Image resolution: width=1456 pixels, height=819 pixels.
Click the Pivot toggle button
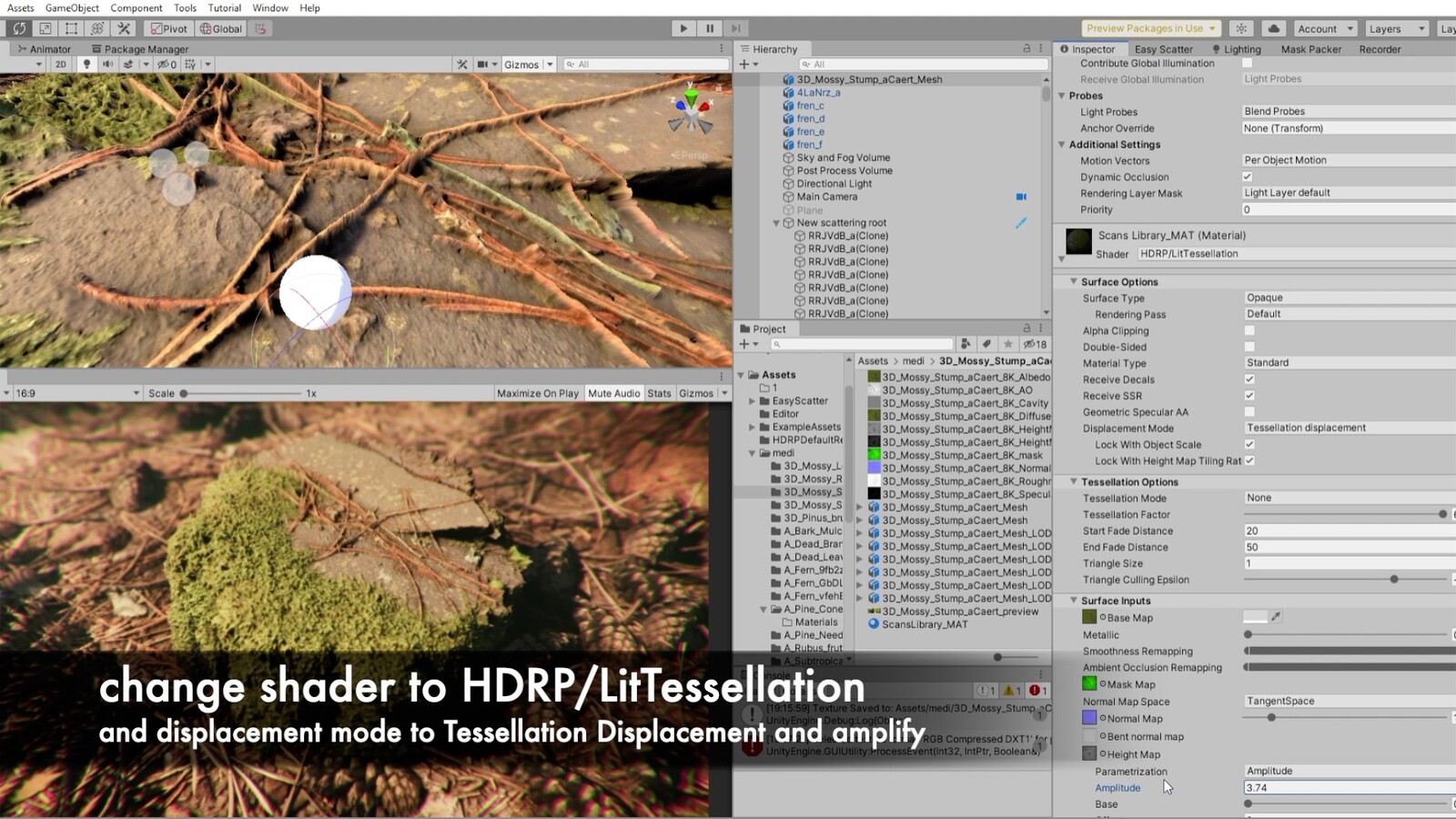coord(169,28)
